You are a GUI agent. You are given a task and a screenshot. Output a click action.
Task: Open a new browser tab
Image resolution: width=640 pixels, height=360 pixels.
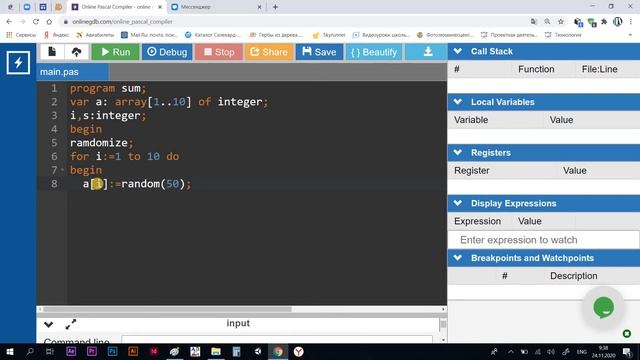click(x=275, y=7)
